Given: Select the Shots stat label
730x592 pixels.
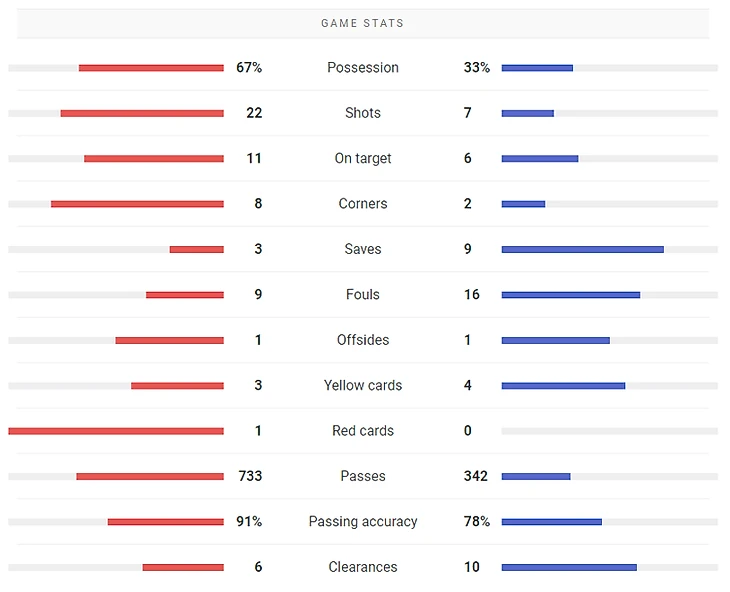Looking at the screenshot, I should 363,113.
